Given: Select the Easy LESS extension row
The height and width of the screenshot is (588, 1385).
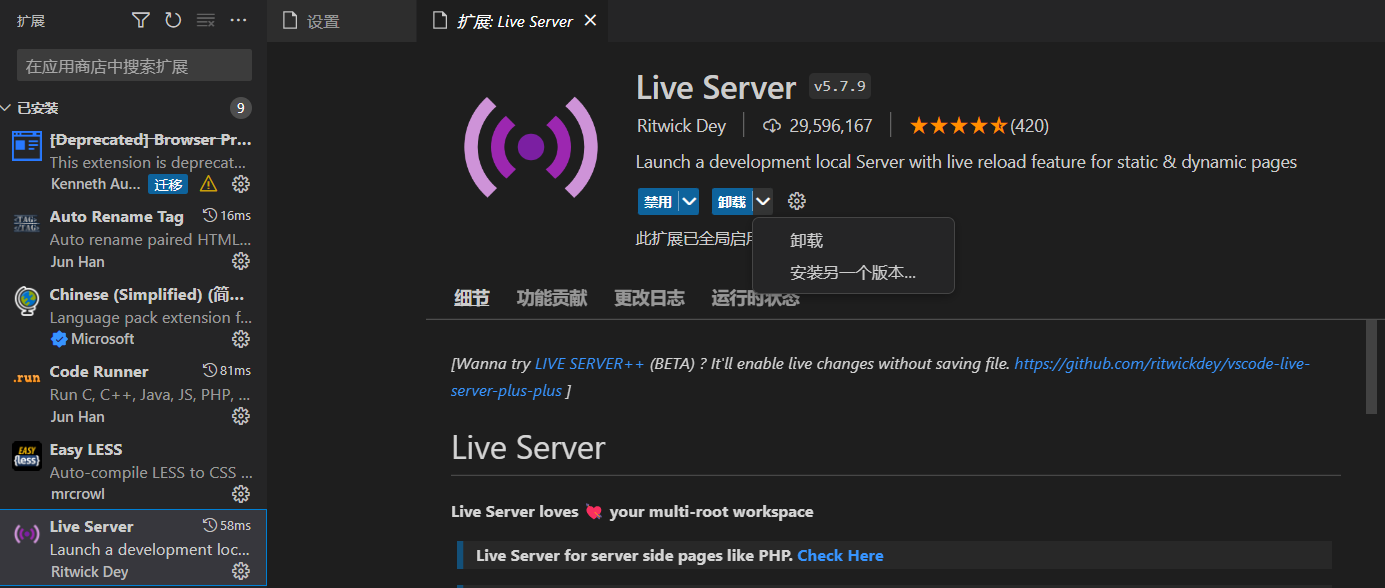Looking at the screenshot, I should 133,471.
